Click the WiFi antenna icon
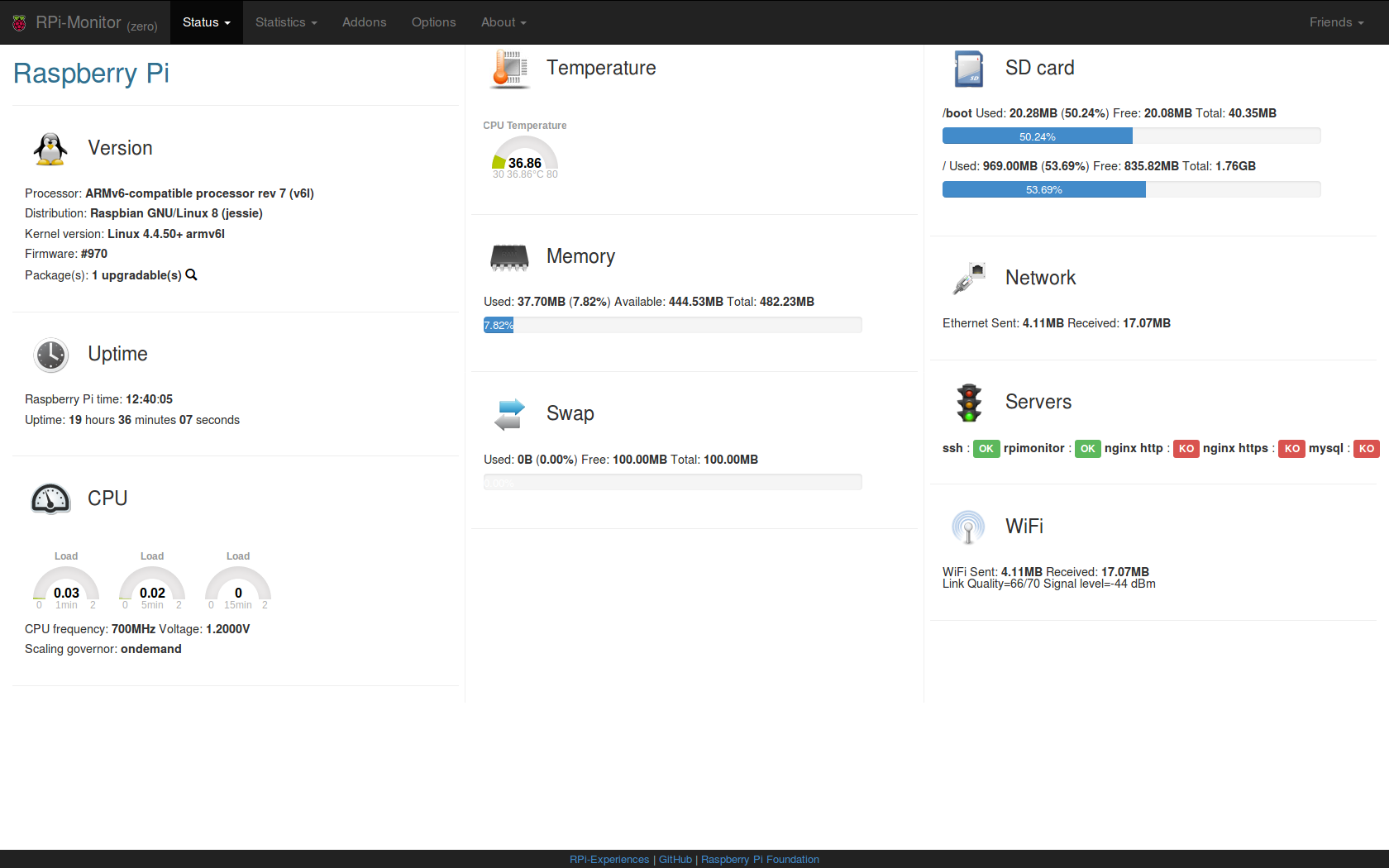 968,527
